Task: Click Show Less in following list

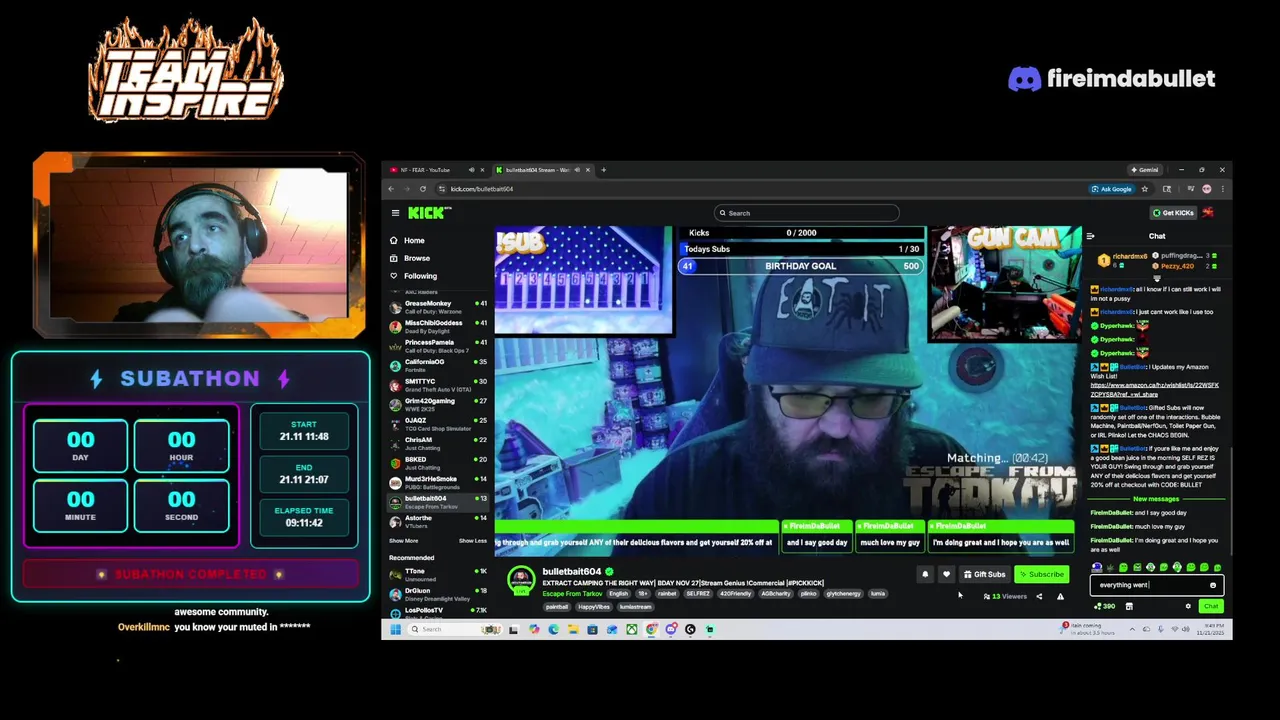Action: coord(472,541)
